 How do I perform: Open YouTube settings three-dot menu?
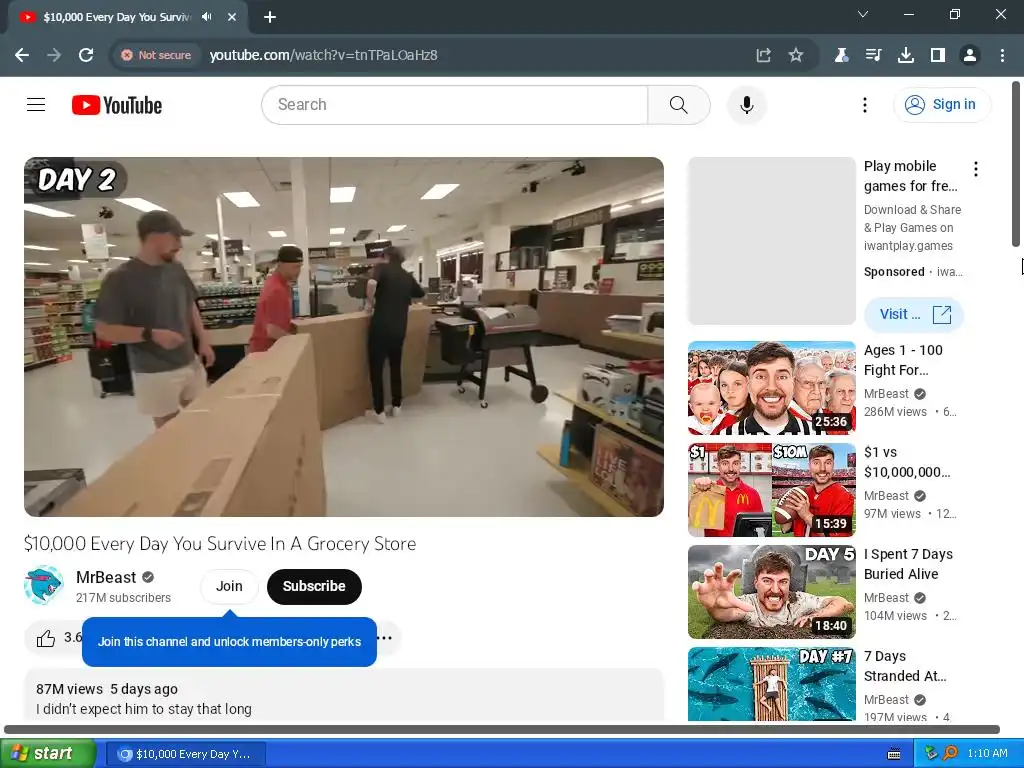865,104
